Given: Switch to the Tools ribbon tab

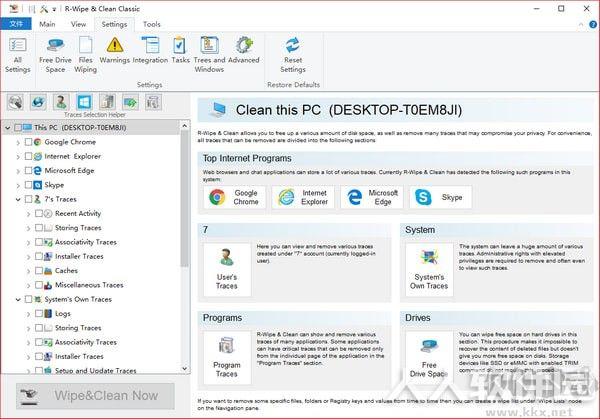Looking at the screenshot, I should pyautogui.click(x=152, y=24).
